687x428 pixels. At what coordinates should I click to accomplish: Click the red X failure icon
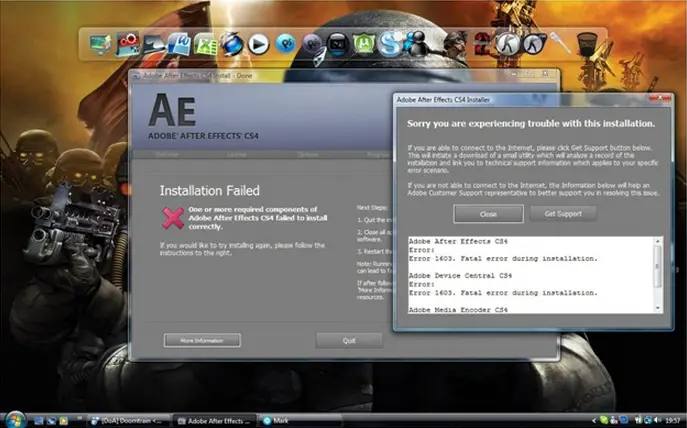[173, 218]
